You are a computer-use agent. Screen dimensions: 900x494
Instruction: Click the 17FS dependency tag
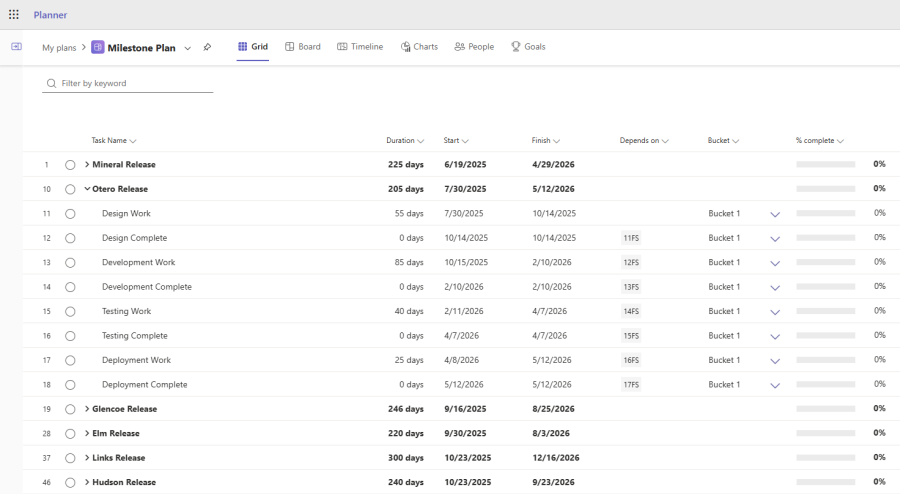(631, 385)
